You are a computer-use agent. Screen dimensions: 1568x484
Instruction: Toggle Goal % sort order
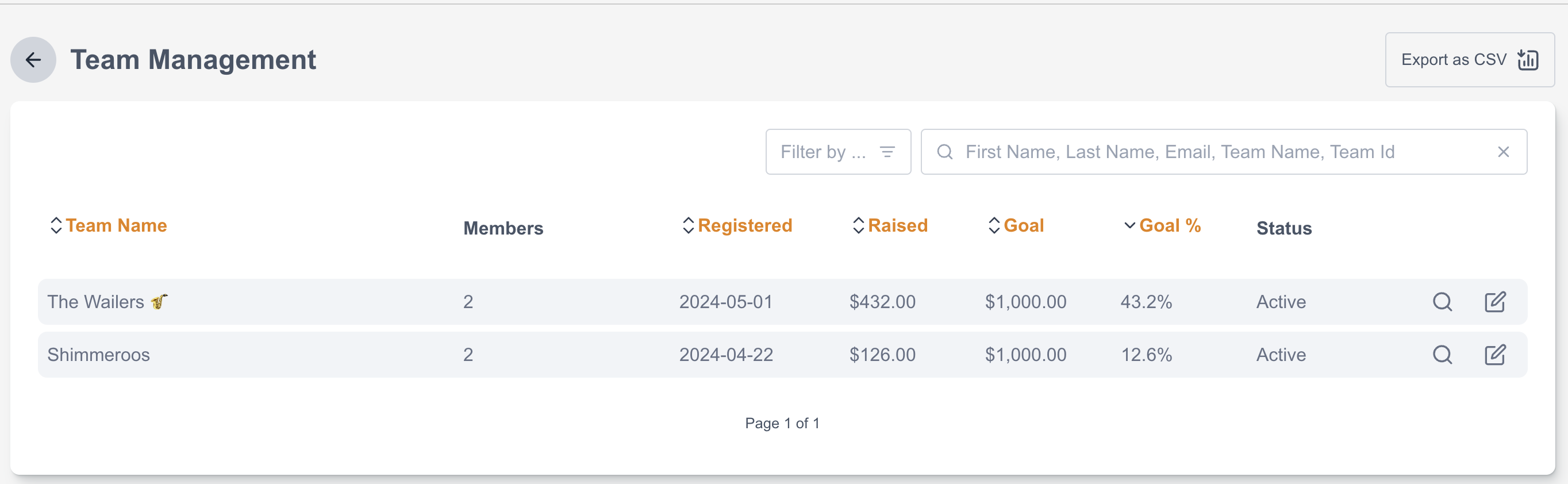pos(1169,226)
